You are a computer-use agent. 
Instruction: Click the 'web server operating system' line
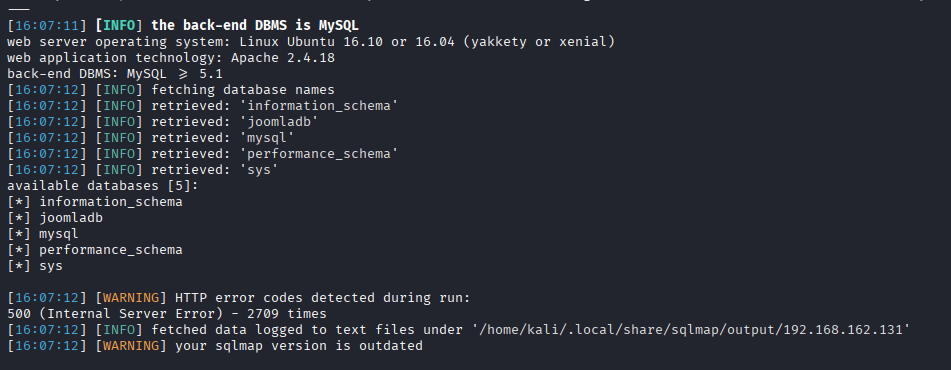[311, 42]
